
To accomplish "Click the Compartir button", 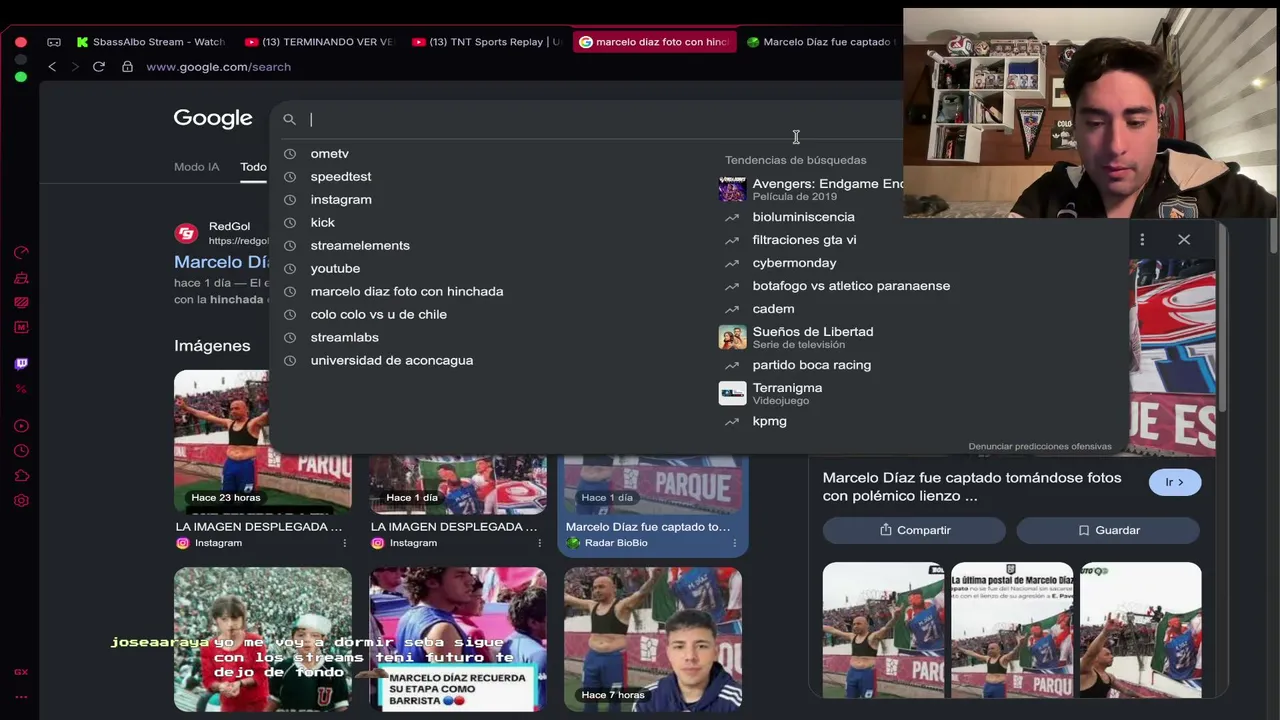I will [914, 530].
